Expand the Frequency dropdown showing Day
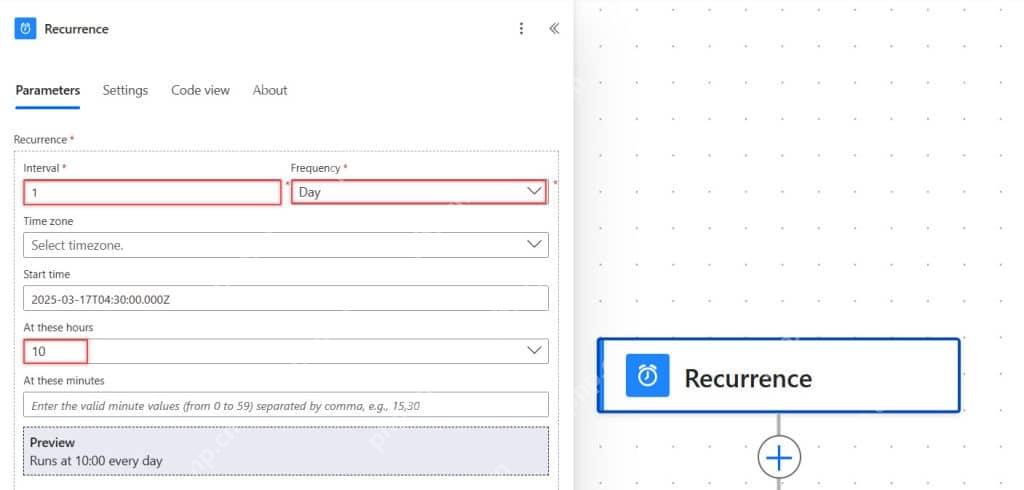 pyautogui.click(x=419, y=192)
